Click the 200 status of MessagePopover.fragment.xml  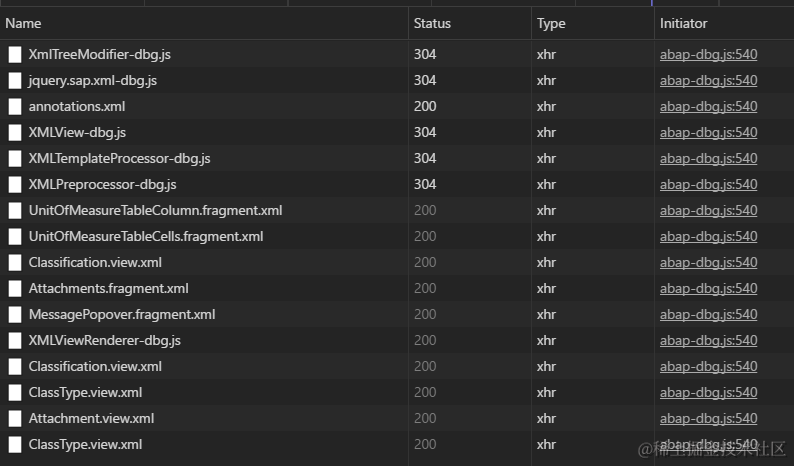coord(425,315)
